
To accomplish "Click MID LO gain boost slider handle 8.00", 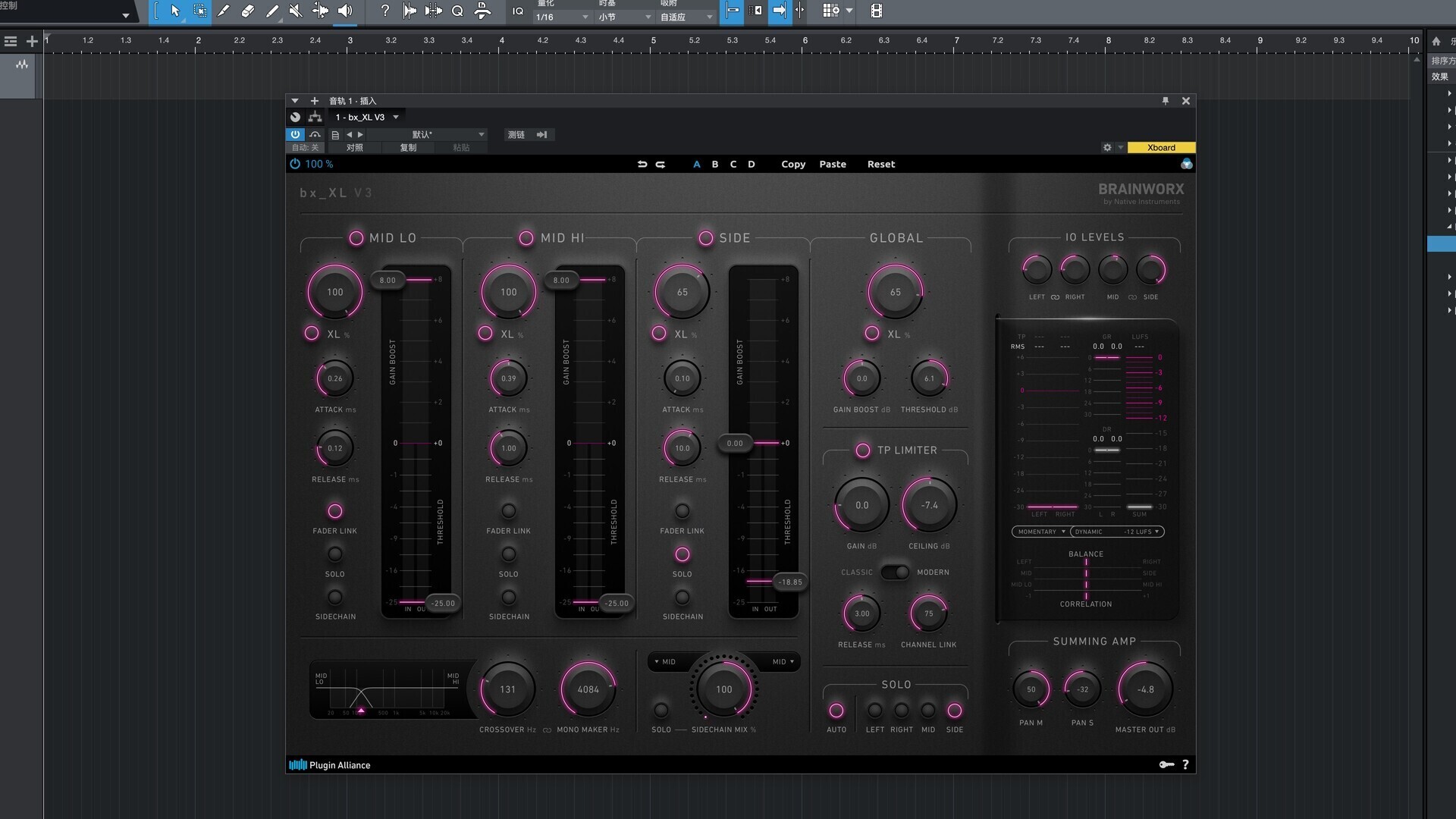I will pyautogui.click(x=388, y=280).
